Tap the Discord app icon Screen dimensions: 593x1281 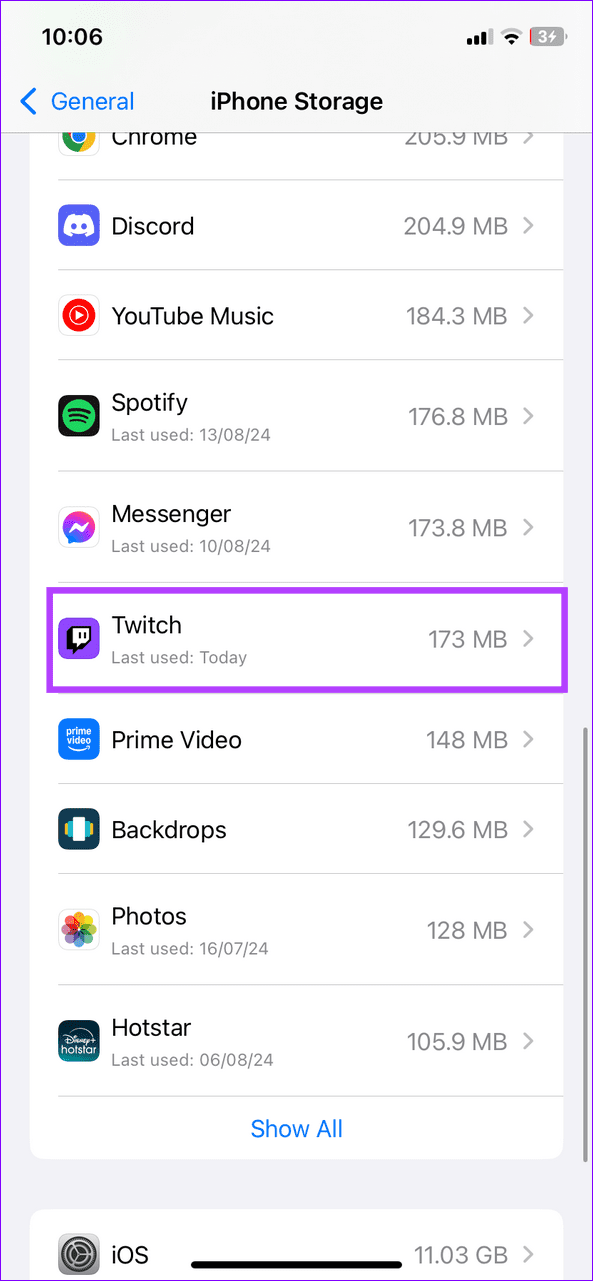pyautogui.click(x=79, y=225)
